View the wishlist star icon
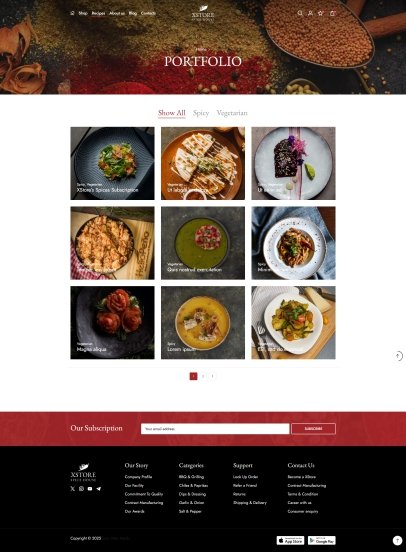Screen dimensions: 406x552 click(x=320, y=13)
